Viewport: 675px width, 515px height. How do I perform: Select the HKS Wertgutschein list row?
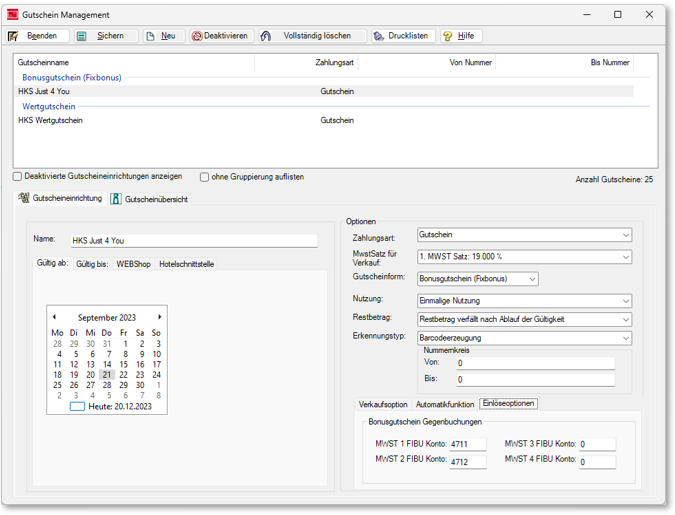pyautogui.click(x=50, y=121)
